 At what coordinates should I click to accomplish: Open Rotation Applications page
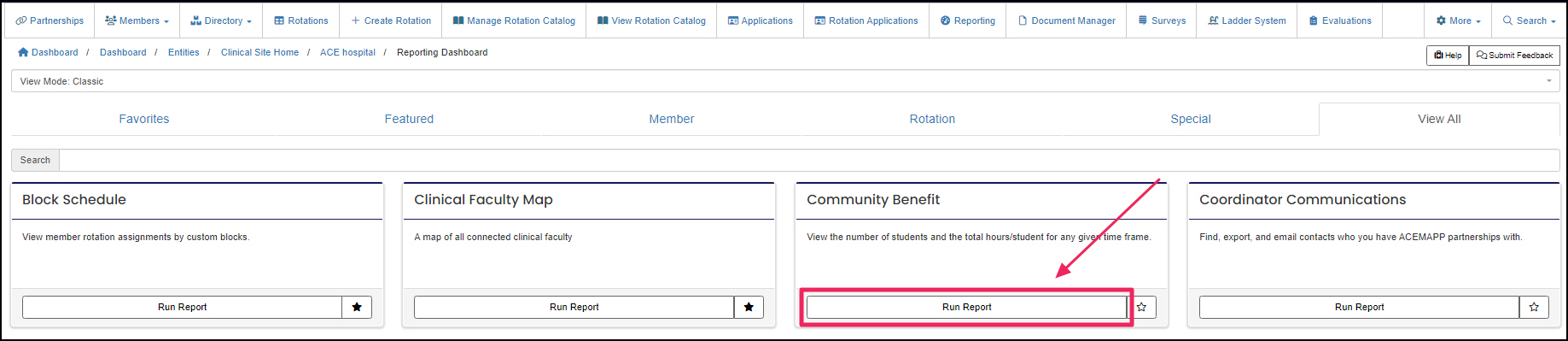pyautogui.click(x=866, y=21)
